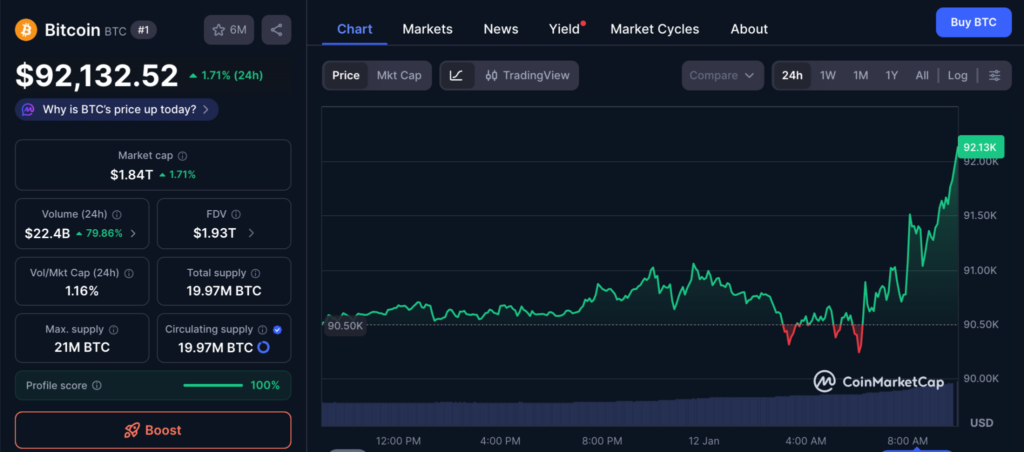The width and height of the screenshot is (1024, 452).
Task: Click the Market cap info icon
Action: [182, 156]
